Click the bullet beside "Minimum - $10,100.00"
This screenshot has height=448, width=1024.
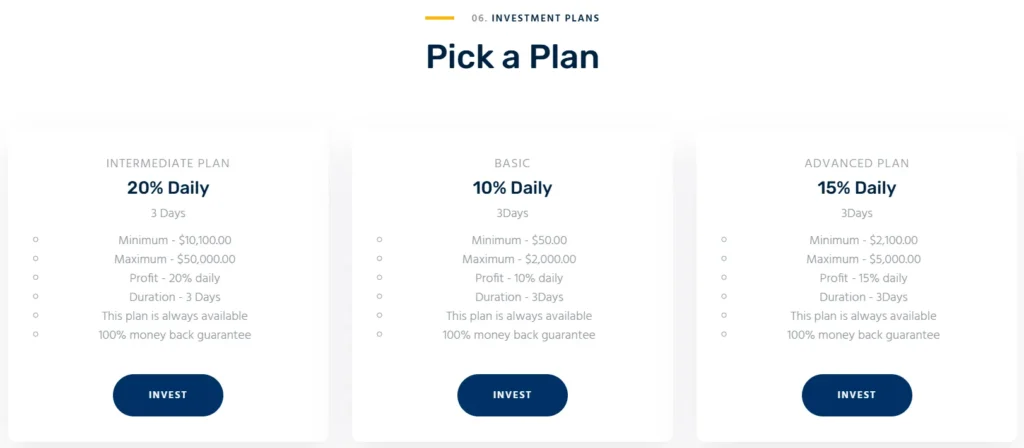point(35,240)
